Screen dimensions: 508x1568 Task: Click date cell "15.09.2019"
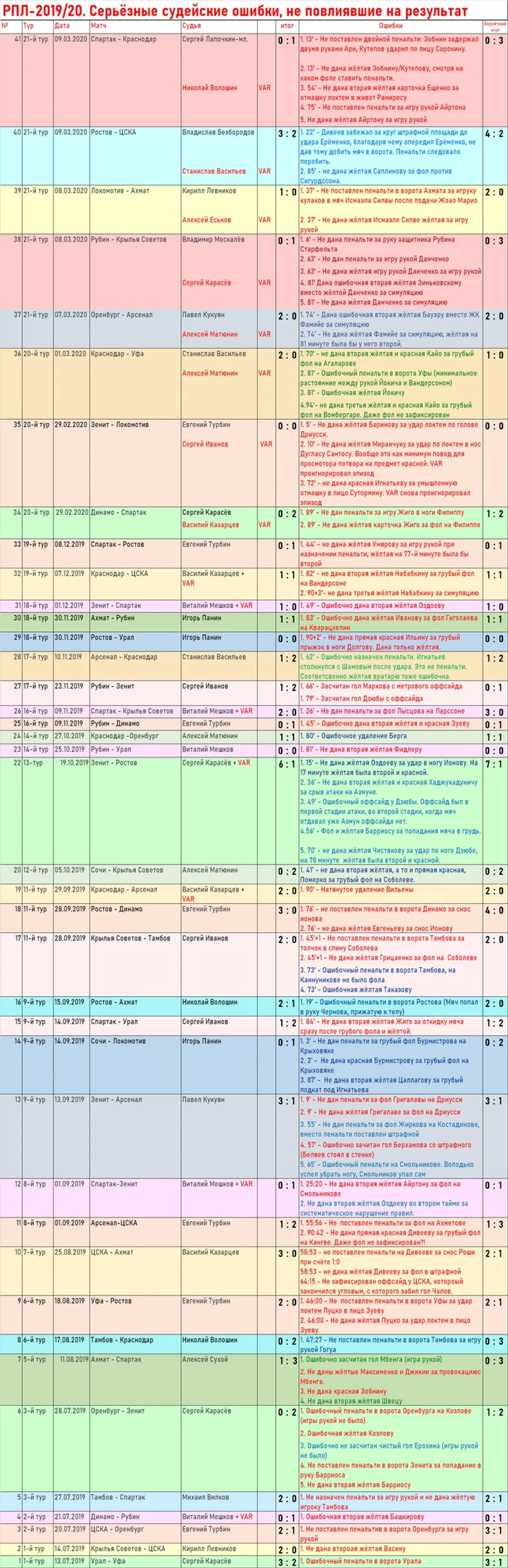(x=71, y=1002)
